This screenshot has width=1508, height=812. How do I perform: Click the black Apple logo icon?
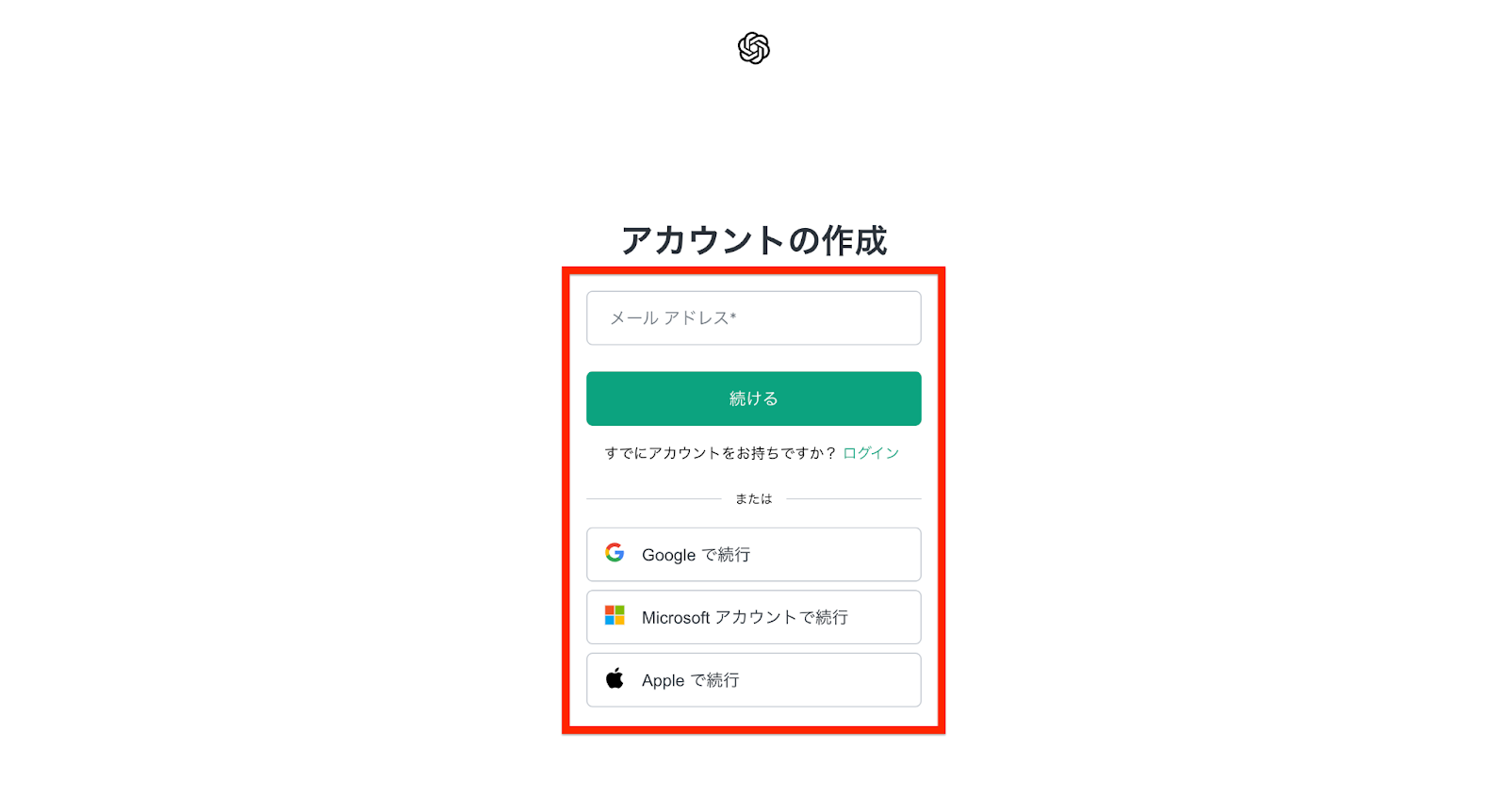tap(615, 678)
